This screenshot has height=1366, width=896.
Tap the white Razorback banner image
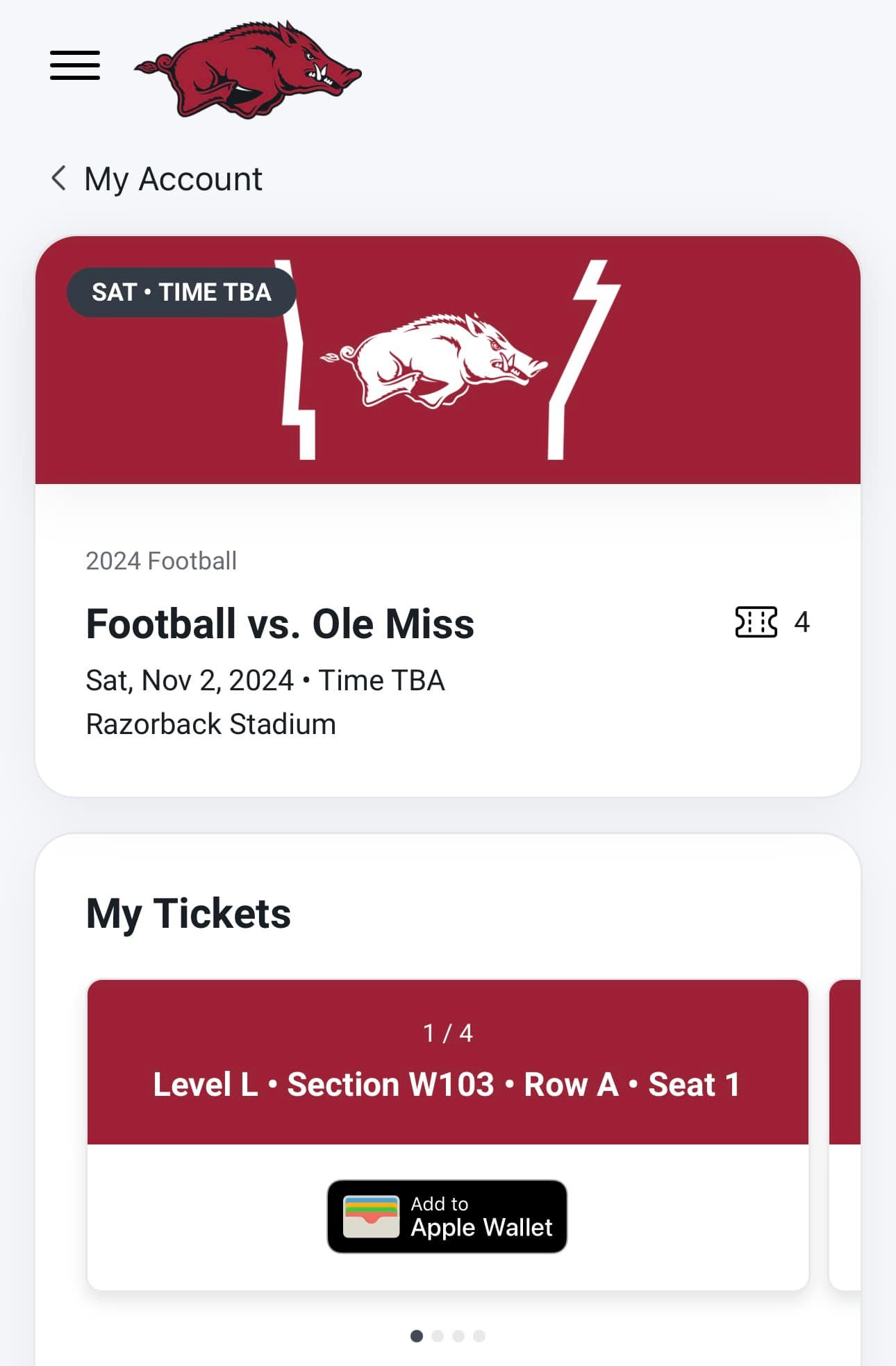tap(434, 360)
